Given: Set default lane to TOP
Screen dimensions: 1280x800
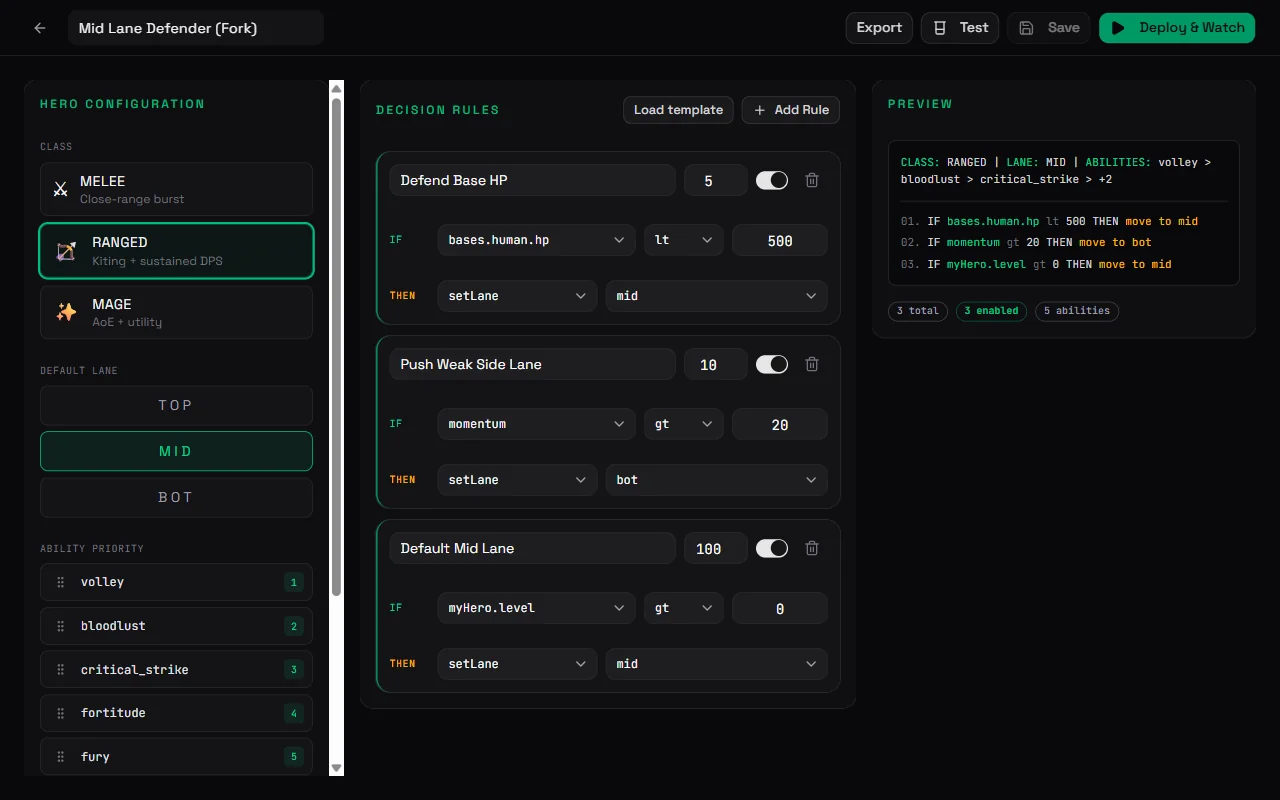Looking at the screenshot, I should click(x=176, y=405).
